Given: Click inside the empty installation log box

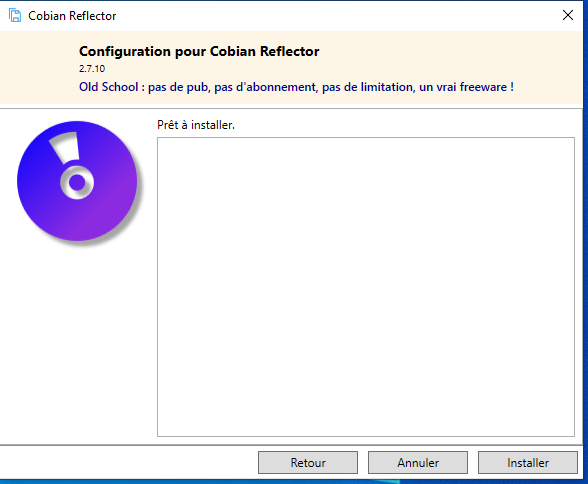Looking at the screenshot, I should (x=366, y=287).
